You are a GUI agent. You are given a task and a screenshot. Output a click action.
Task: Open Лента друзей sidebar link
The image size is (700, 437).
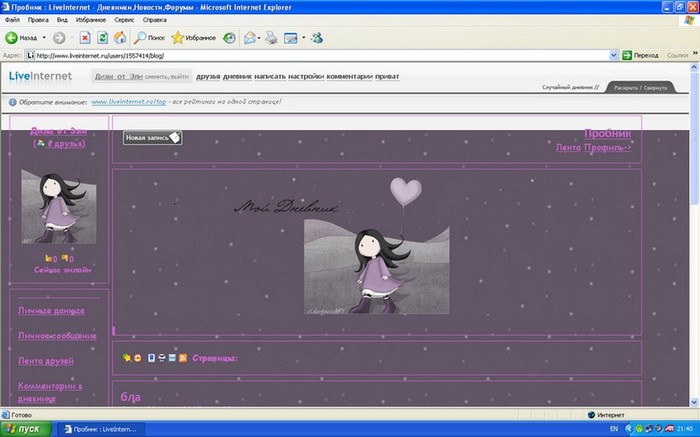point(46,361)
